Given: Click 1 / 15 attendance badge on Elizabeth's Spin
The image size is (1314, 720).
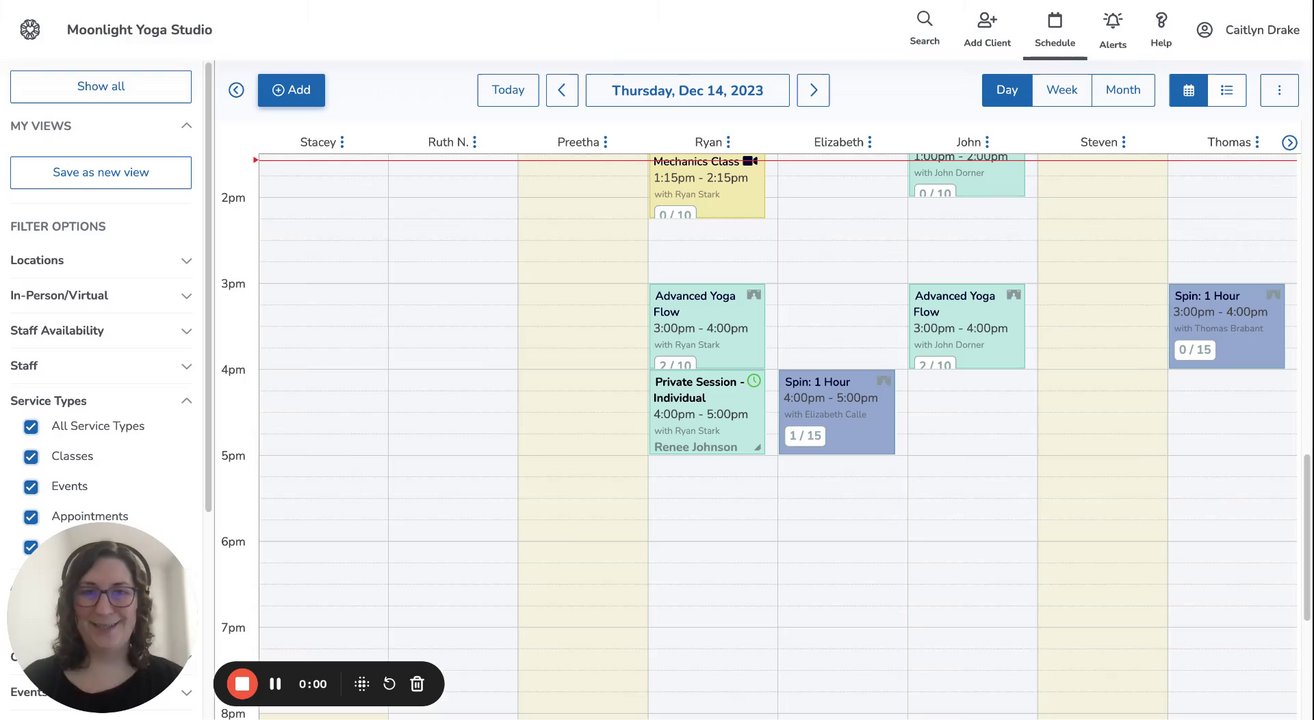Looking at the screenshot, I should [805, 435].
